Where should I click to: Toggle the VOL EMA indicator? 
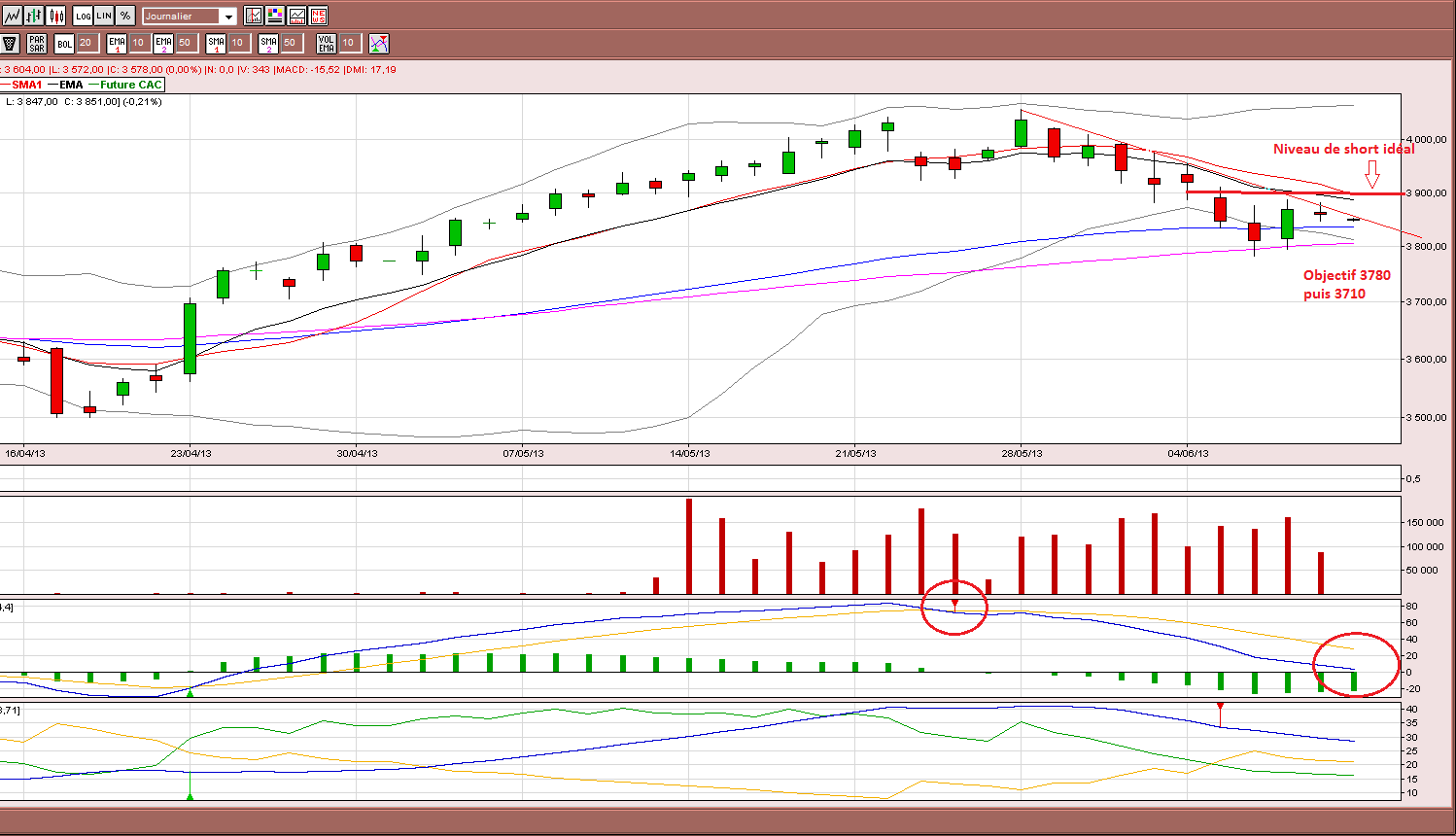(x=327, y=43)
